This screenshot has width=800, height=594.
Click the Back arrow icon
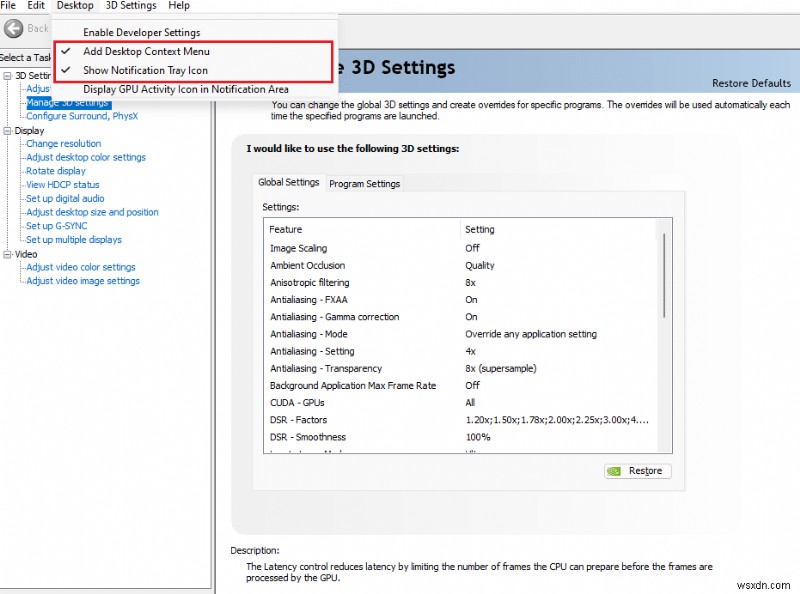(x=14, y=29)
